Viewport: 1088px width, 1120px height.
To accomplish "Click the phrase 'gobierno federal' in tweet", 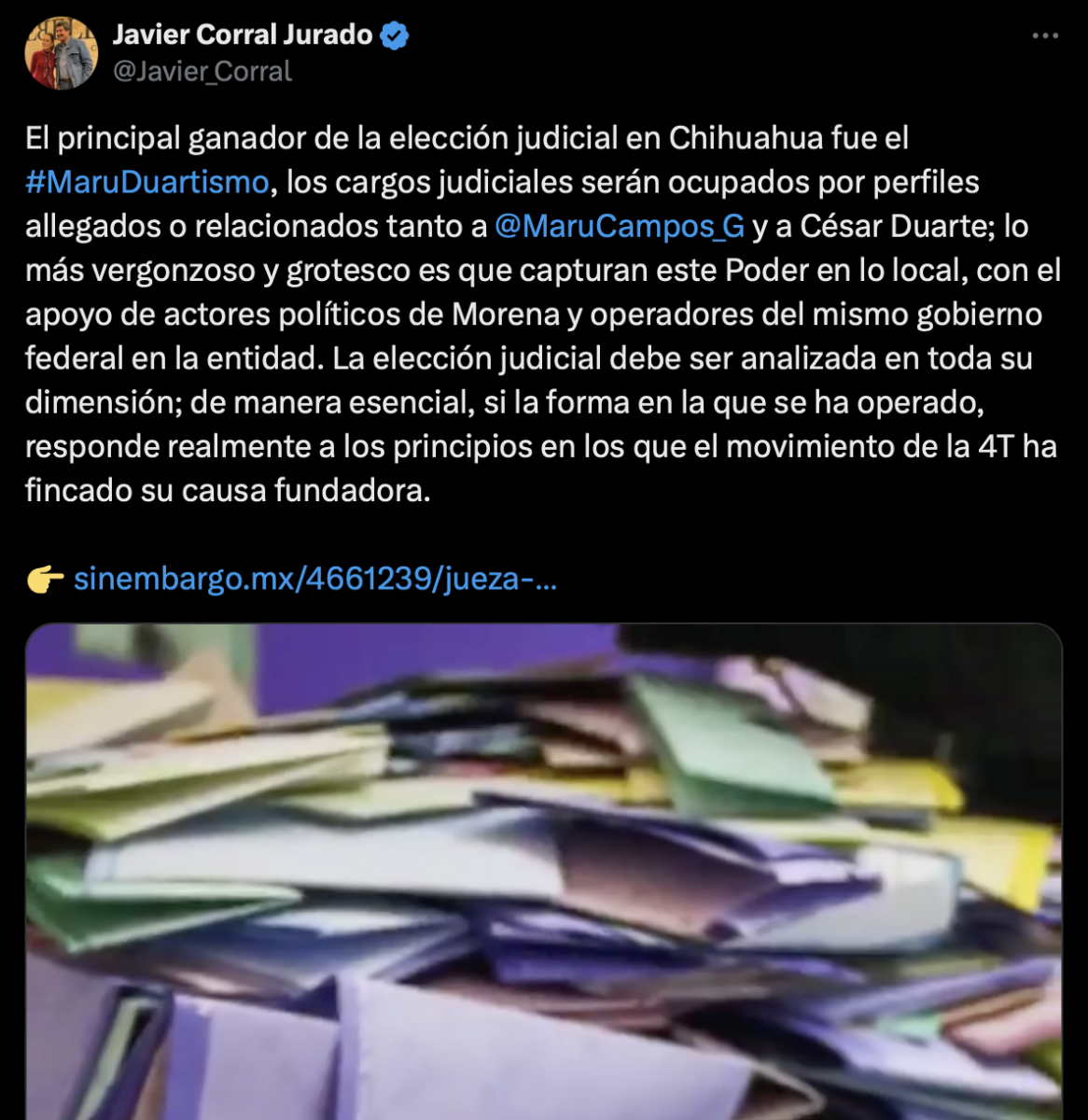I will (x=534, y=336).
